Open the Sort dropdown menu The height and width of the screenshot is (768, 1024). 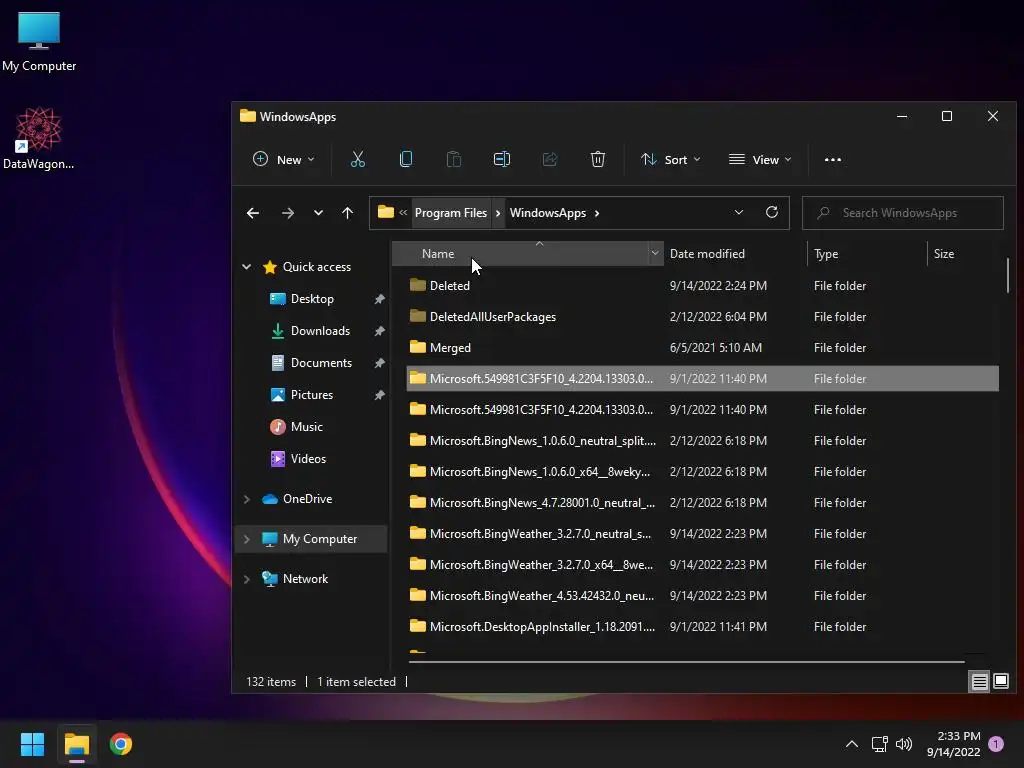(671, 159)
